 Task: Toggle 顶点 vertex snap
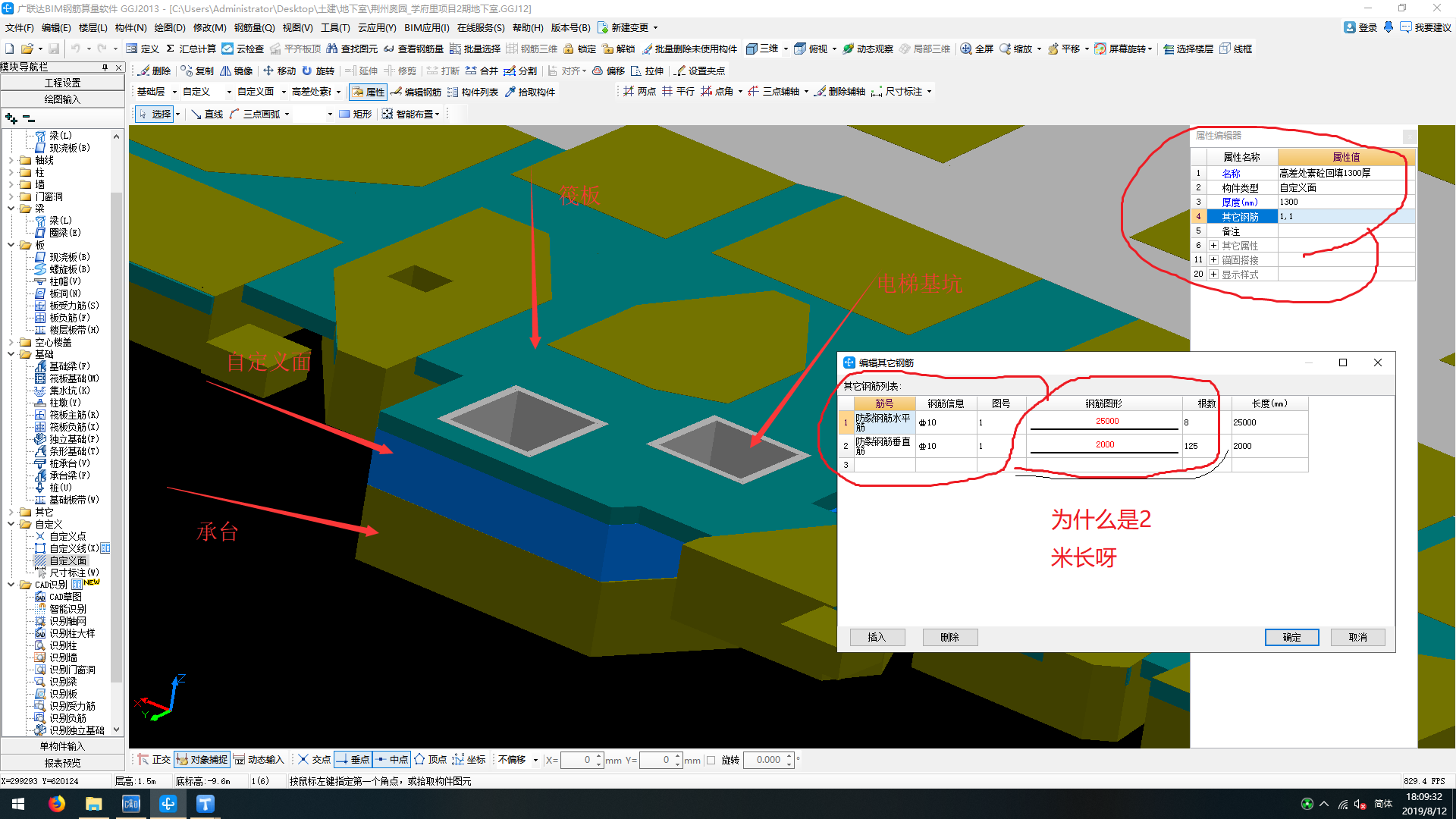pos(431,759)
